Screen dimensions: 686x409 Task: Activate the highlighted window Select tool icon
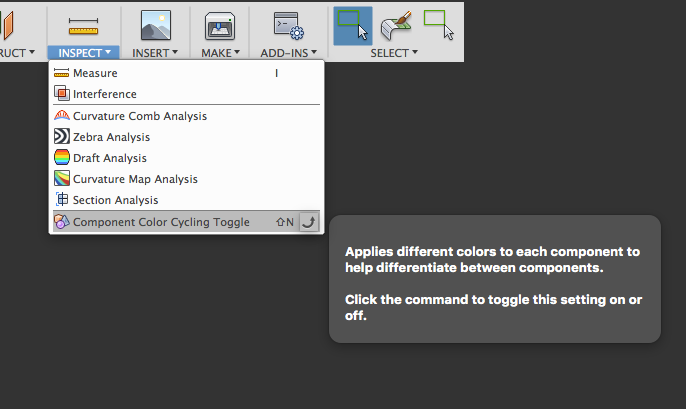353,26
